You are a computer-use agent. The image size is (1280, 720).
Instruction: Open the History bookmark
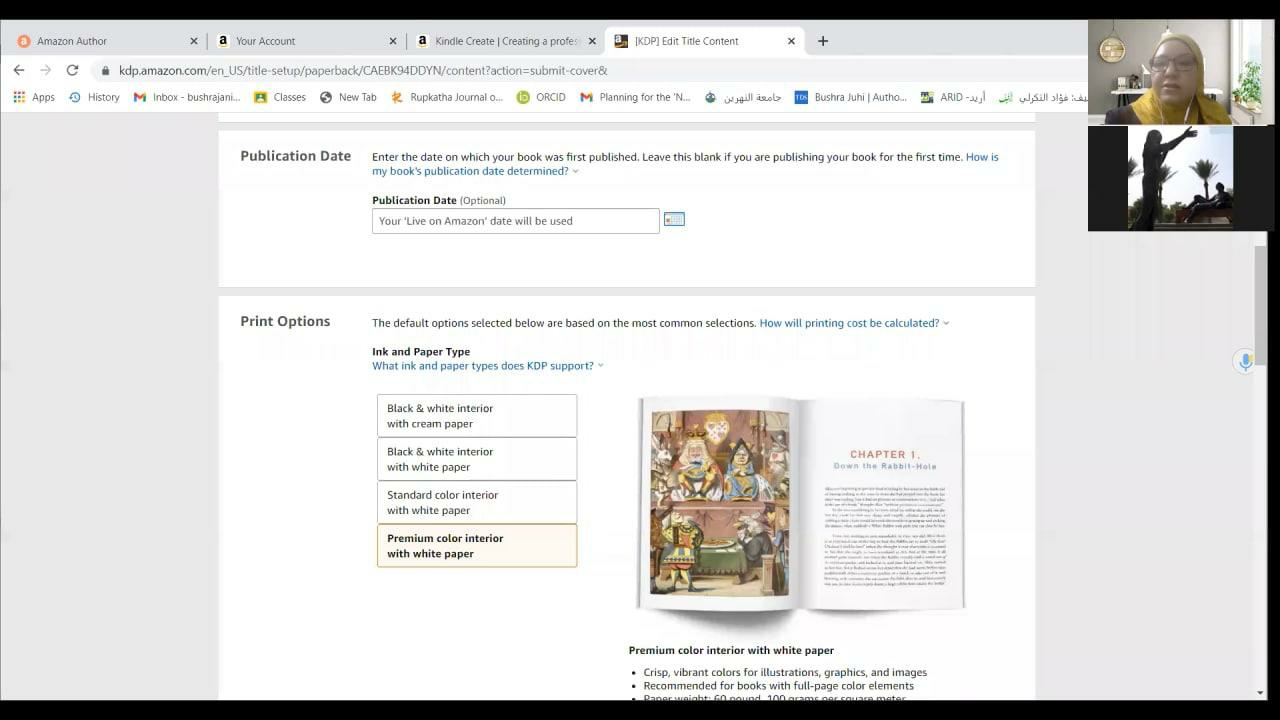pos(94,97)
